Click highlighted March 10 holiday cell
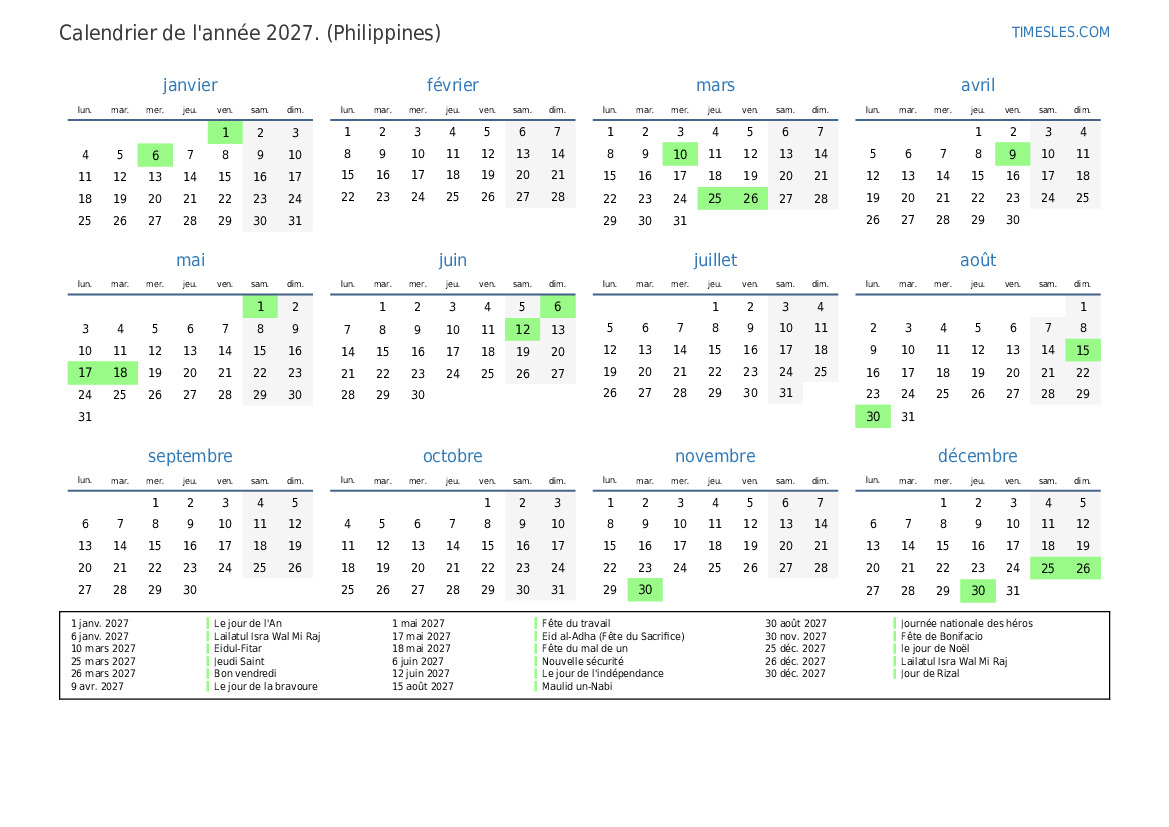This screenshot has width=1169, height=827. 680,154
